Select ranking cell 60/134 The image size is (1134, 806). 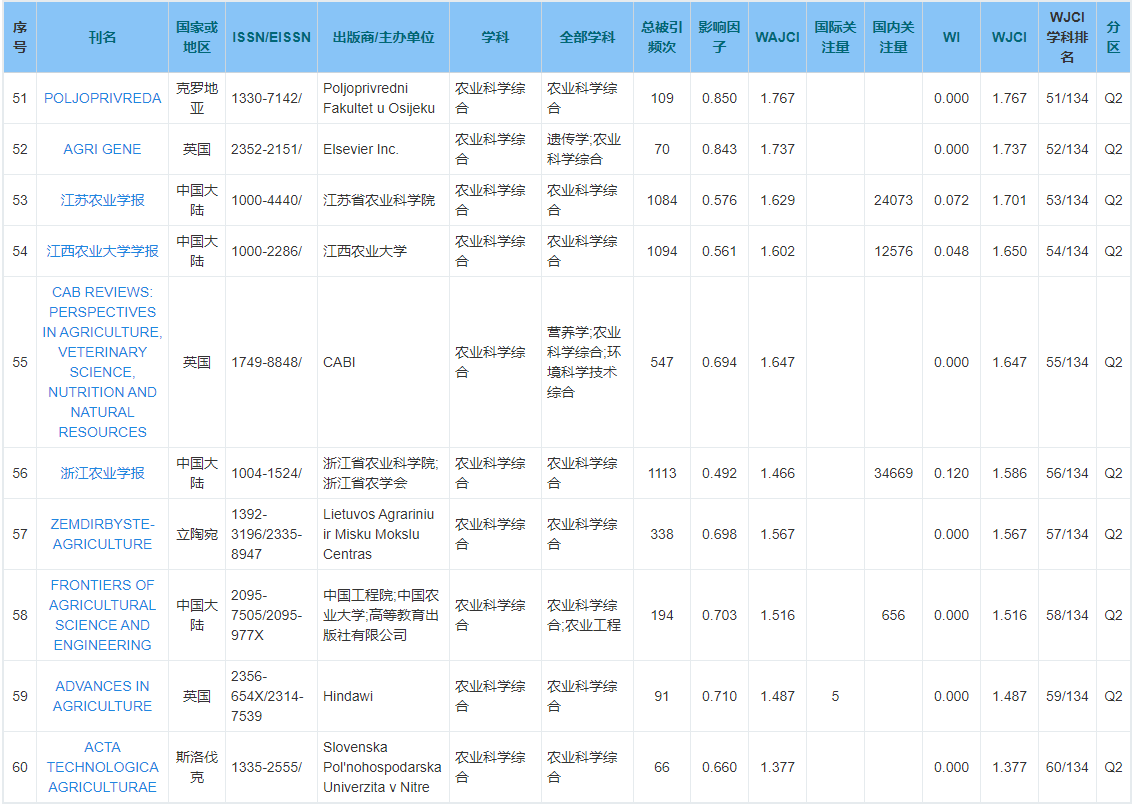click(x=1067, y=767)
